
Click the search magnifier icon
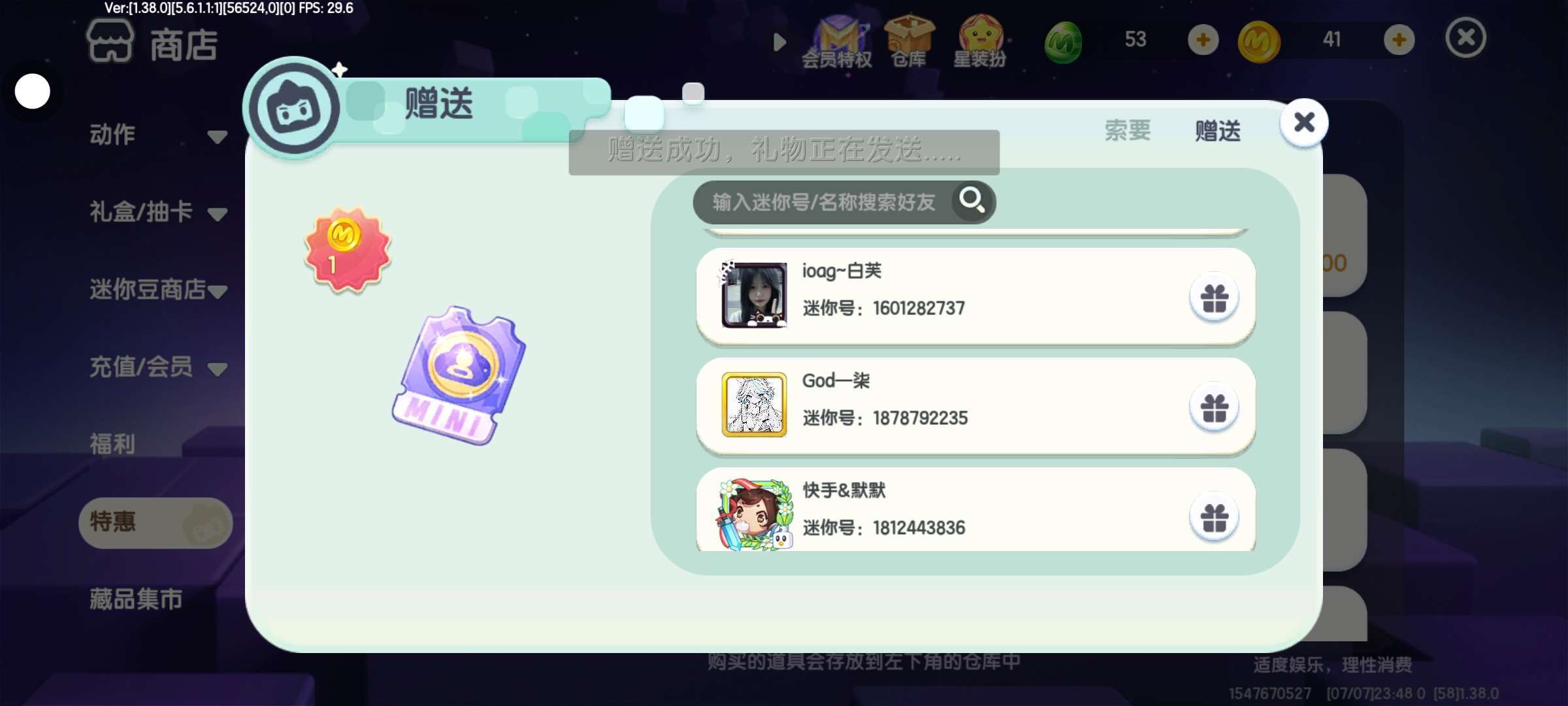pyautogui.click(x=972, y=201)
